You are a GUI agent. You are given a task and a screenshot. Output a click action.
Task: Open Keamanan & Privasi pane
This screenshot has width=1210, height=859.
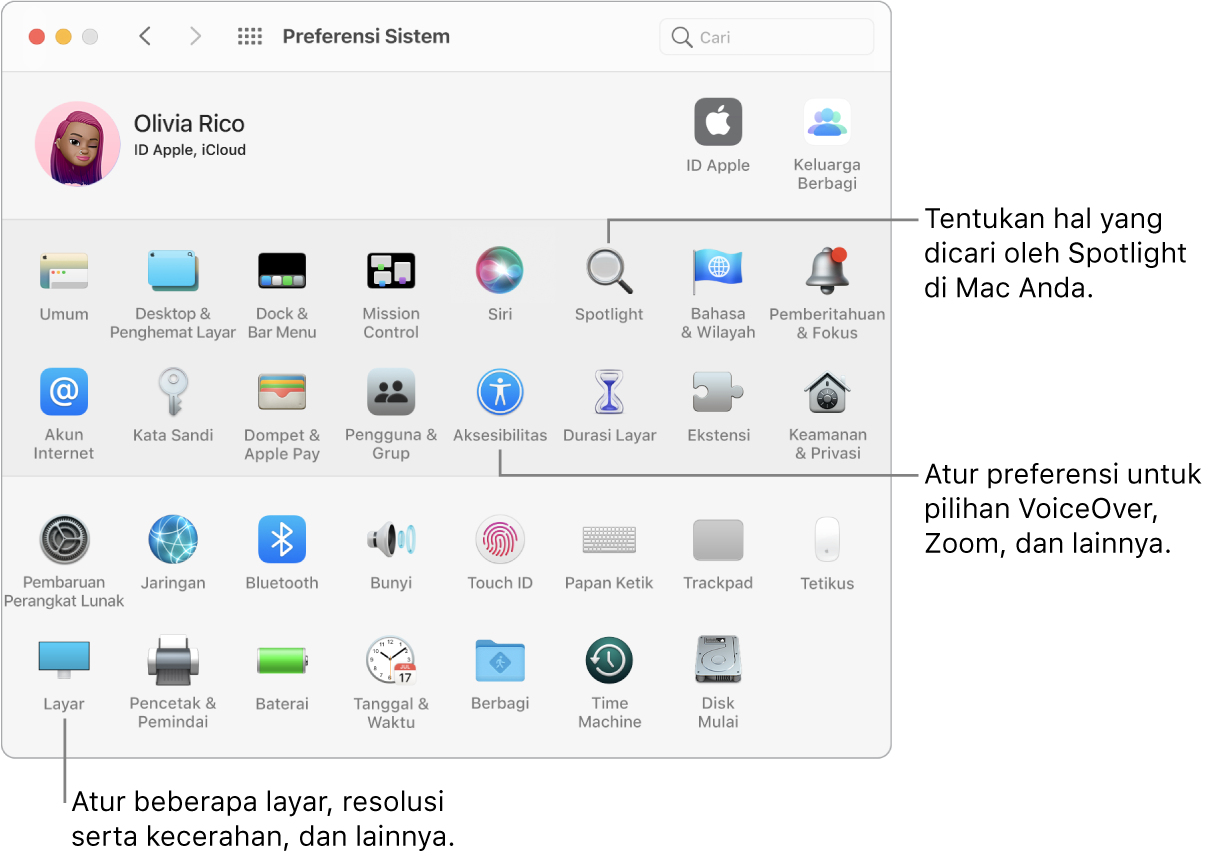tap(827, 393)
